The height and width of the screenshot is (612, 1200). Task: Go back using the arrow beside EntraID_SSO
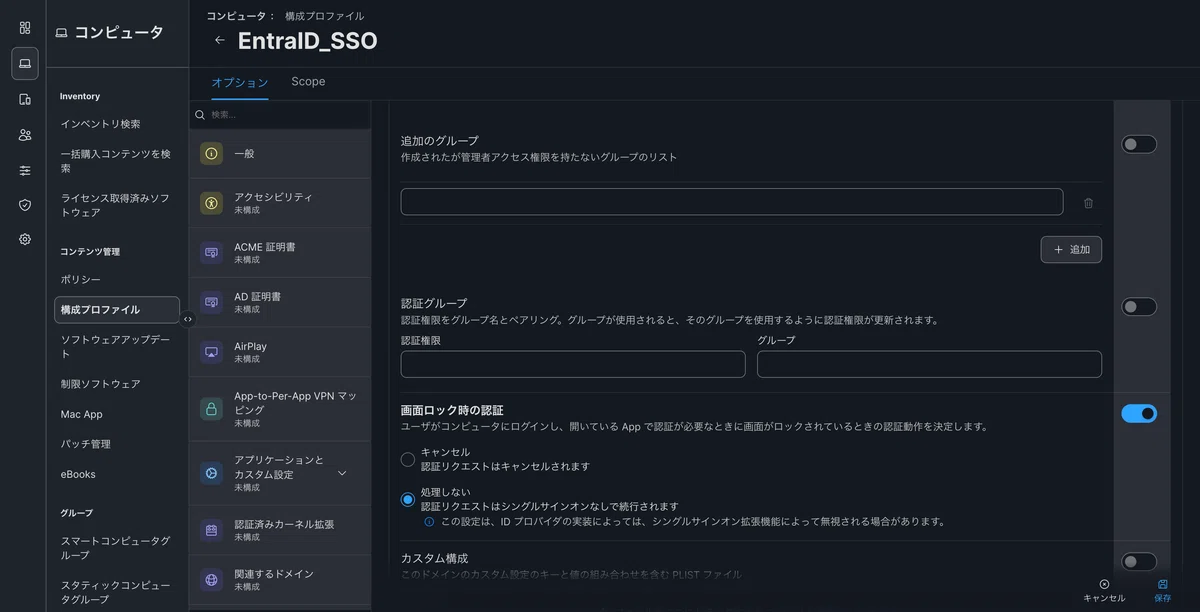click(220, 41)
